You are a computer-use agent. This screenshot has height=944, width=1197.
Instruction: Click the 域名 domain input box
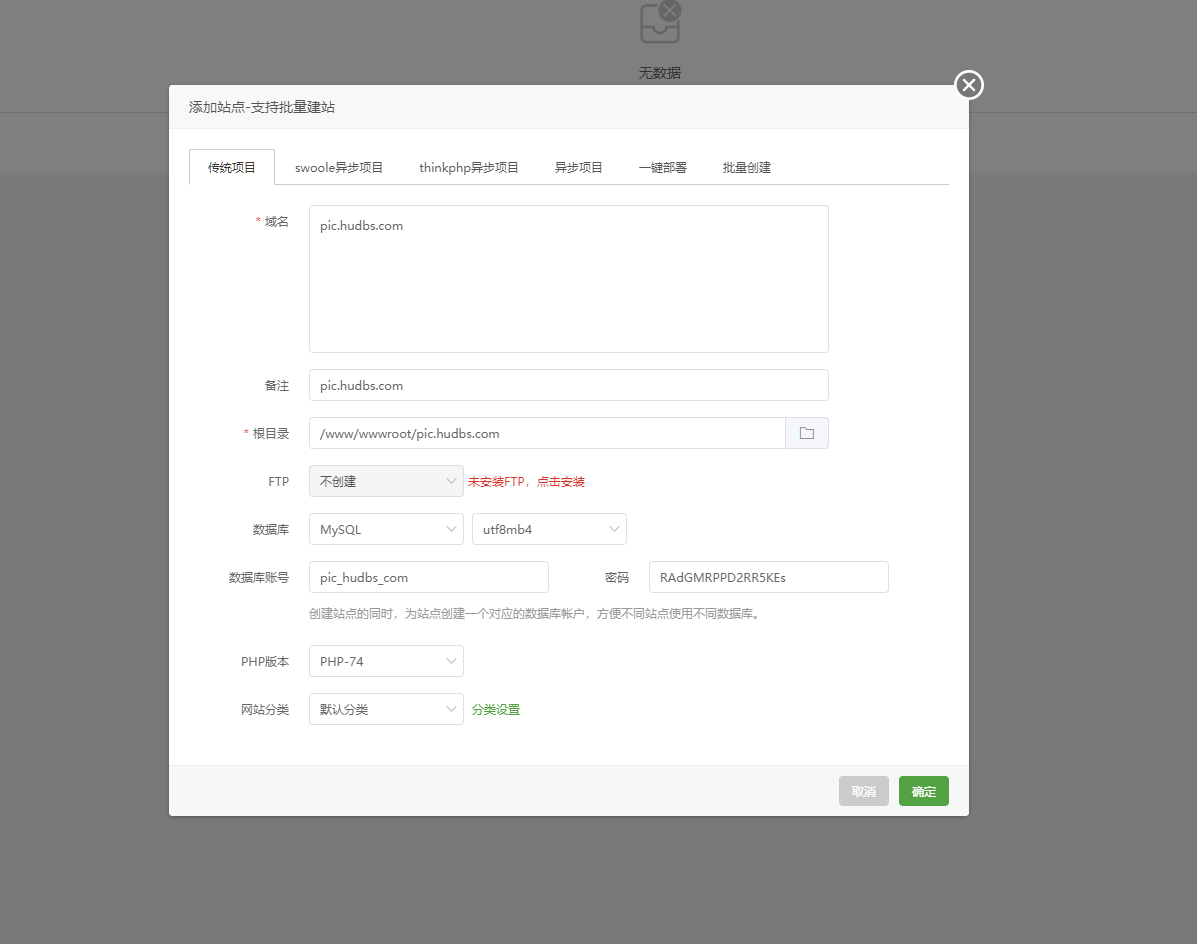point(568,278)
